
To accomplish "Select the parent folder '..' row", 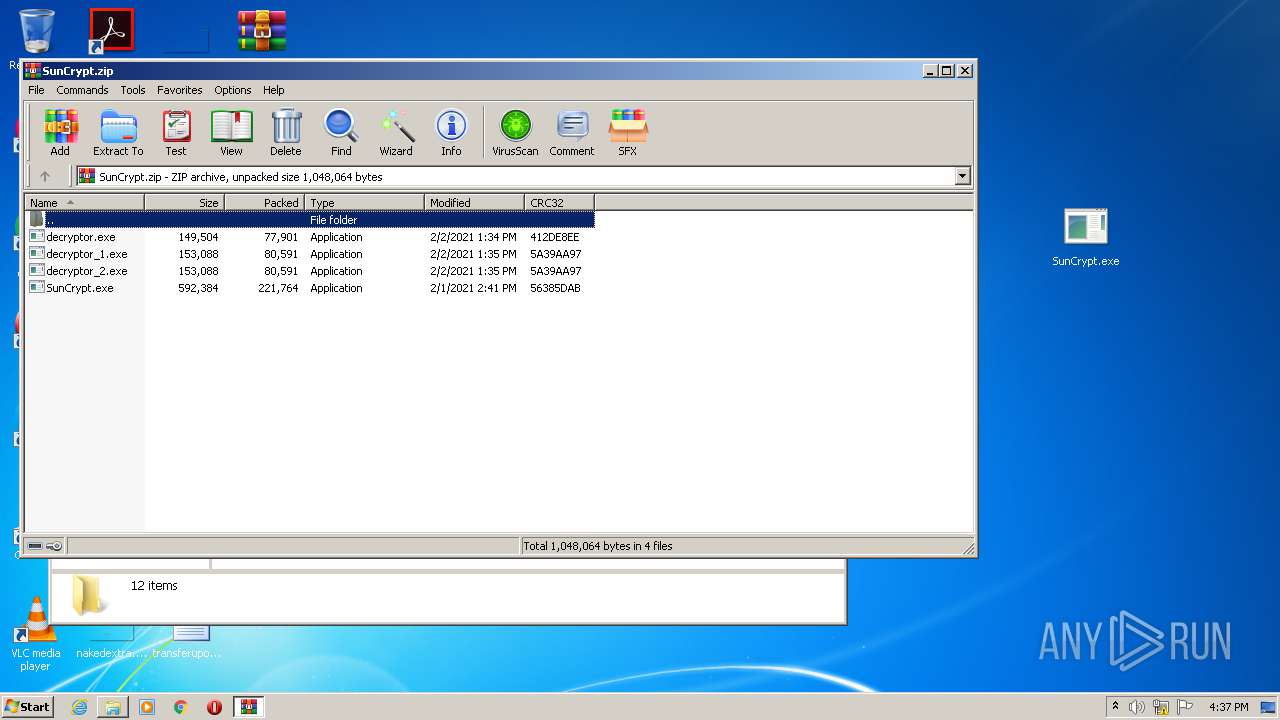I will click(310, 220).
